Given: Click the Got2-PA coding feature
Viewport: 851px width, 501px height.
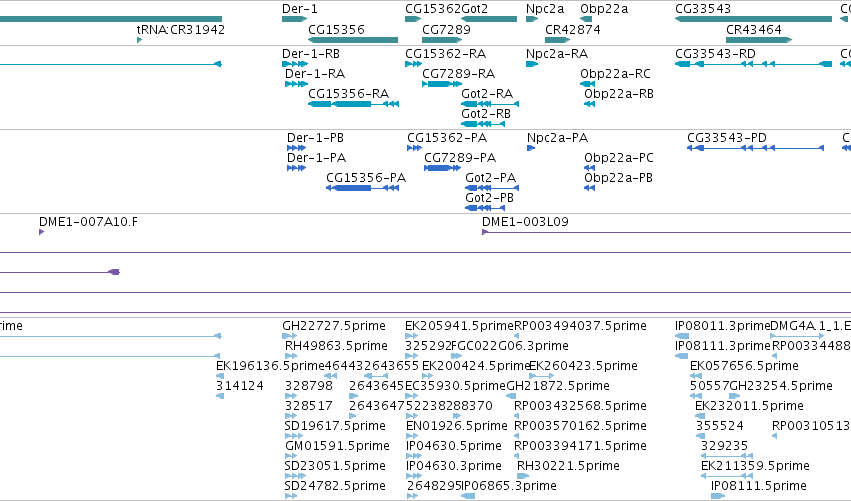Looking at the screenshot, I should (x=492, y=188).
